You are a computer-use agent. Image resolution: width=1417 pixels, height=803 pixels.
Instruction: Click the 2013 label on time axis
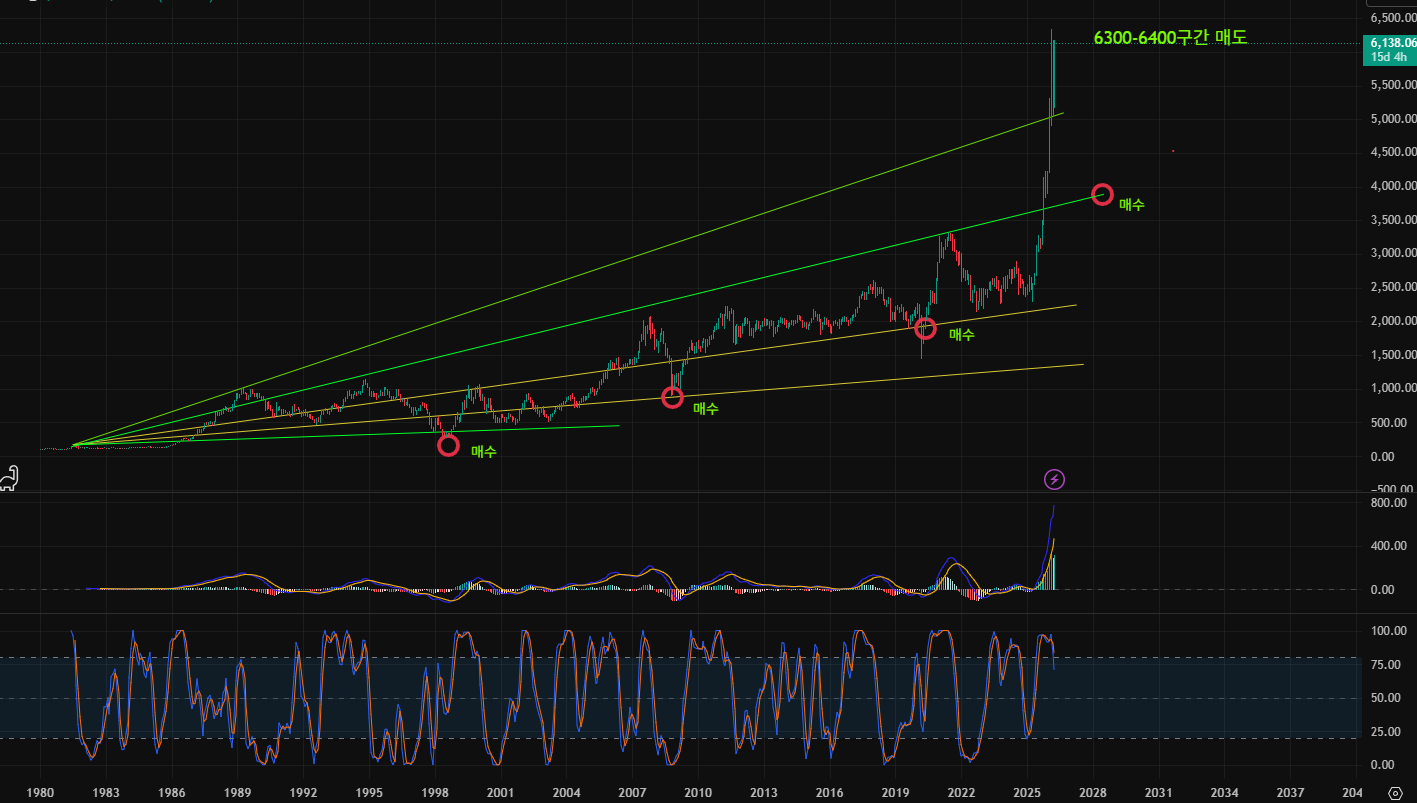pos(763,792)
